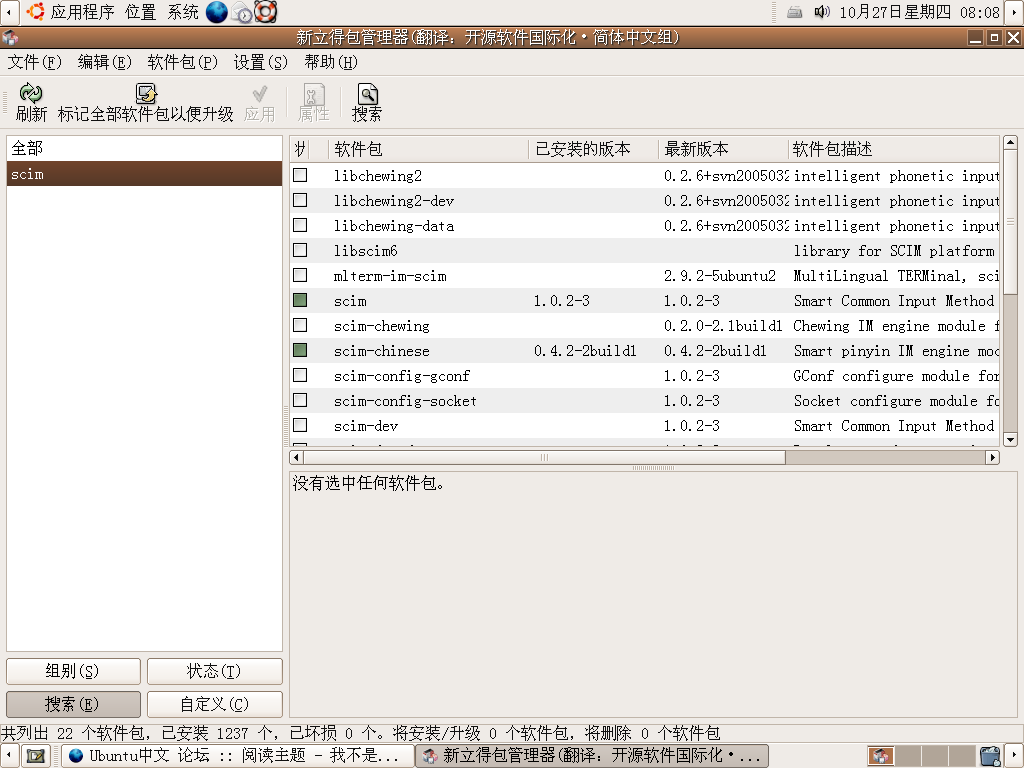Click the scim-config-gconf package name
This screenshot has height=768, width=1024.
click(402, 376)
